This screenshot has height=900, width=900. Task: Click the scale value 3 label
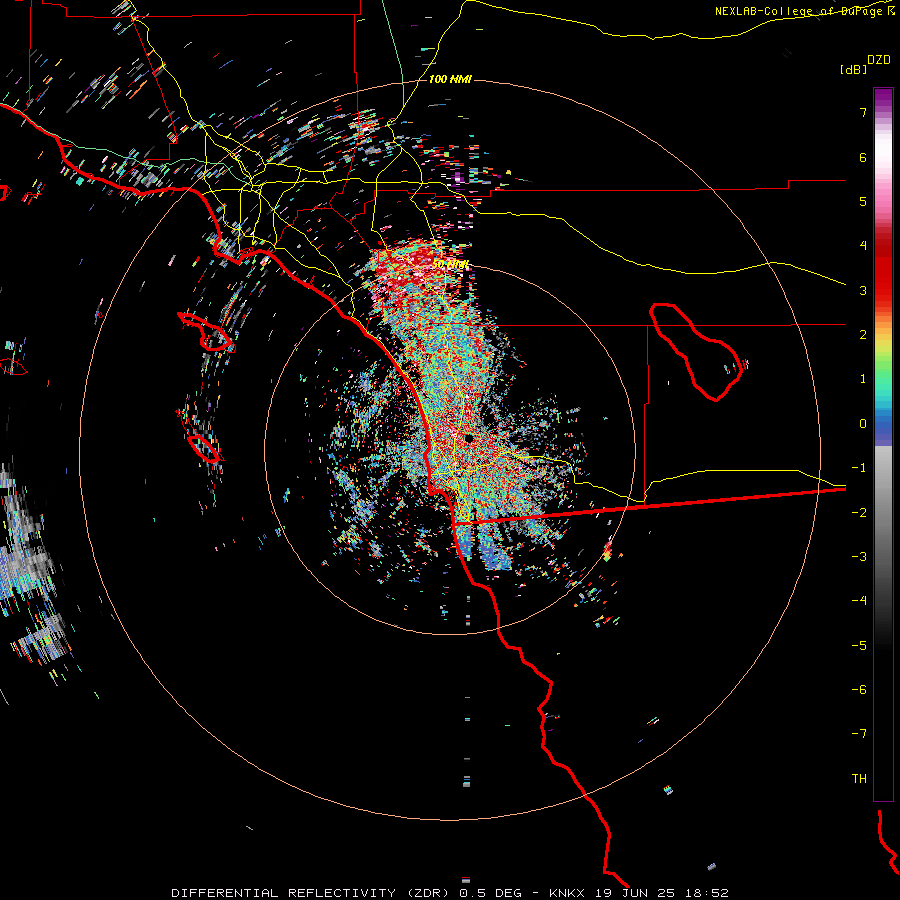coord(863,290)
